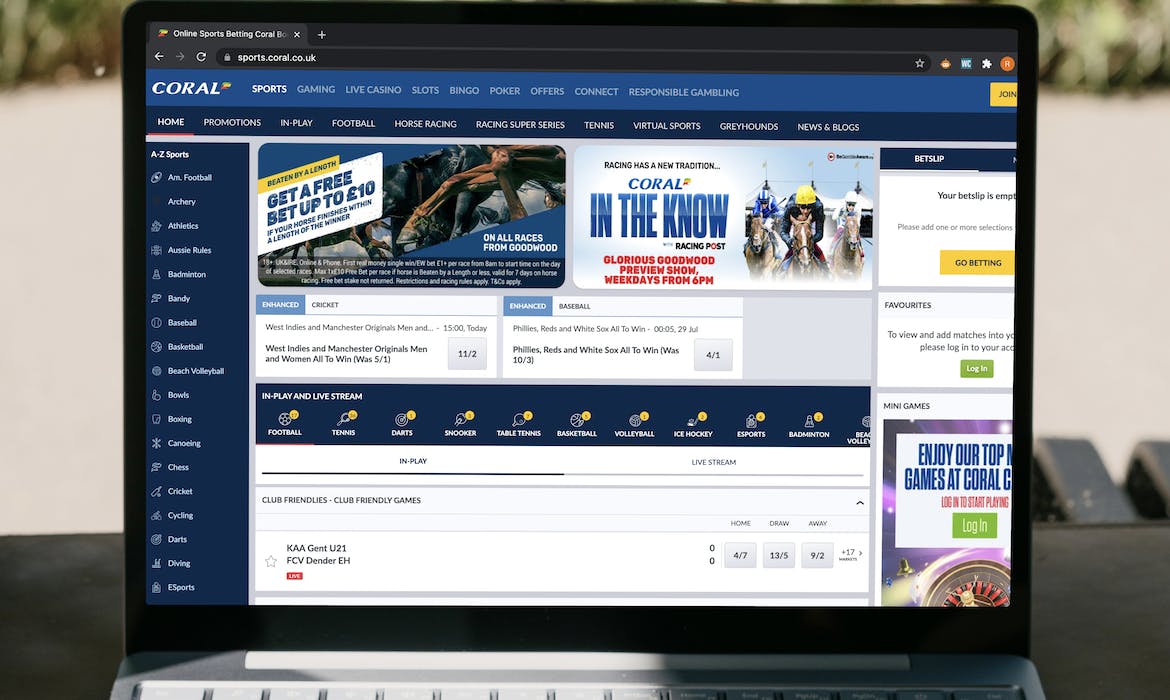1170x700 pixels.
Task: Show in-play Volleyball icon
Action: [x=634, y=420]
